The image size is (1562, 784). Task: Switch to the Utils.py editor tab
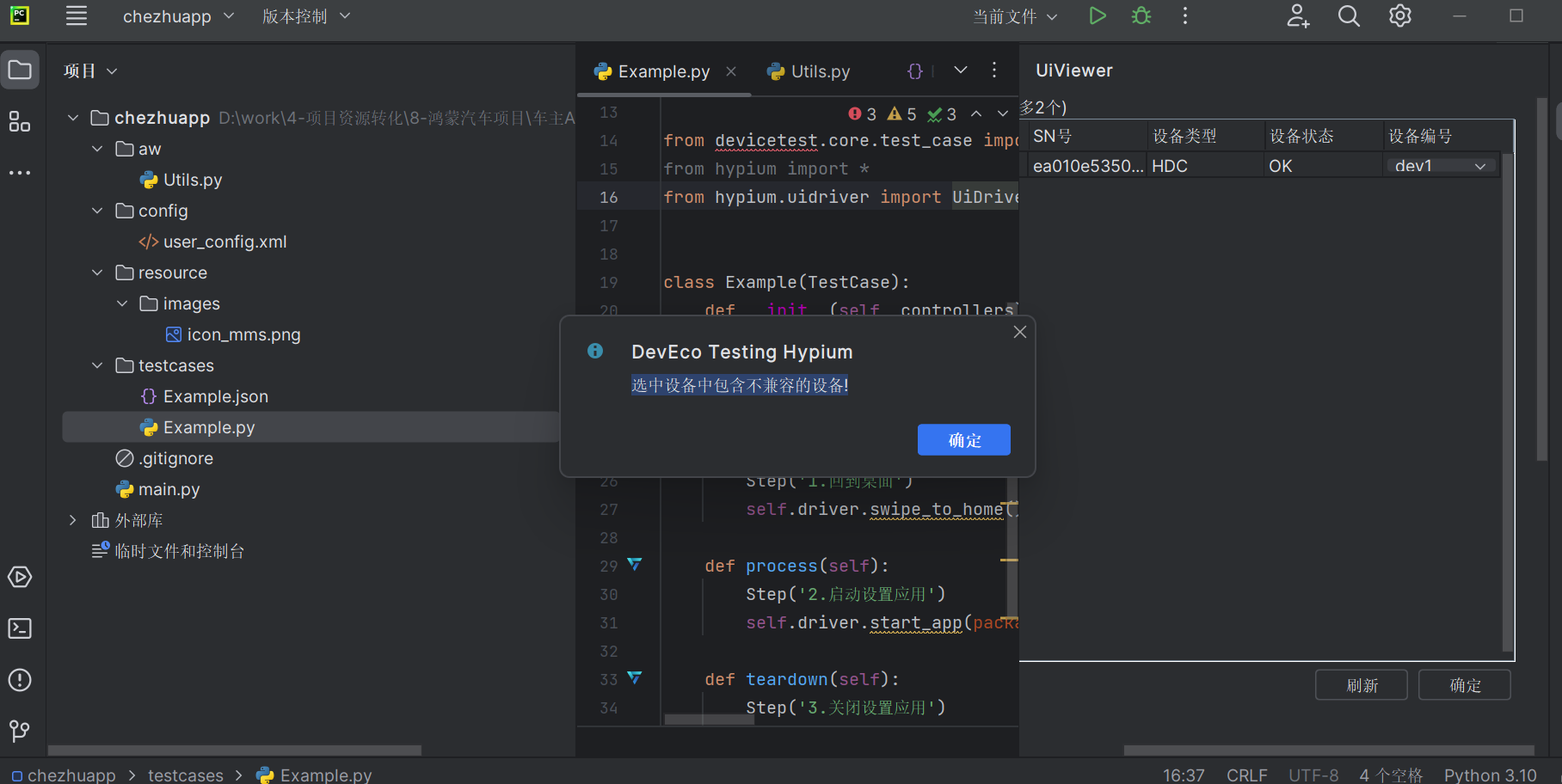point(809,71)
